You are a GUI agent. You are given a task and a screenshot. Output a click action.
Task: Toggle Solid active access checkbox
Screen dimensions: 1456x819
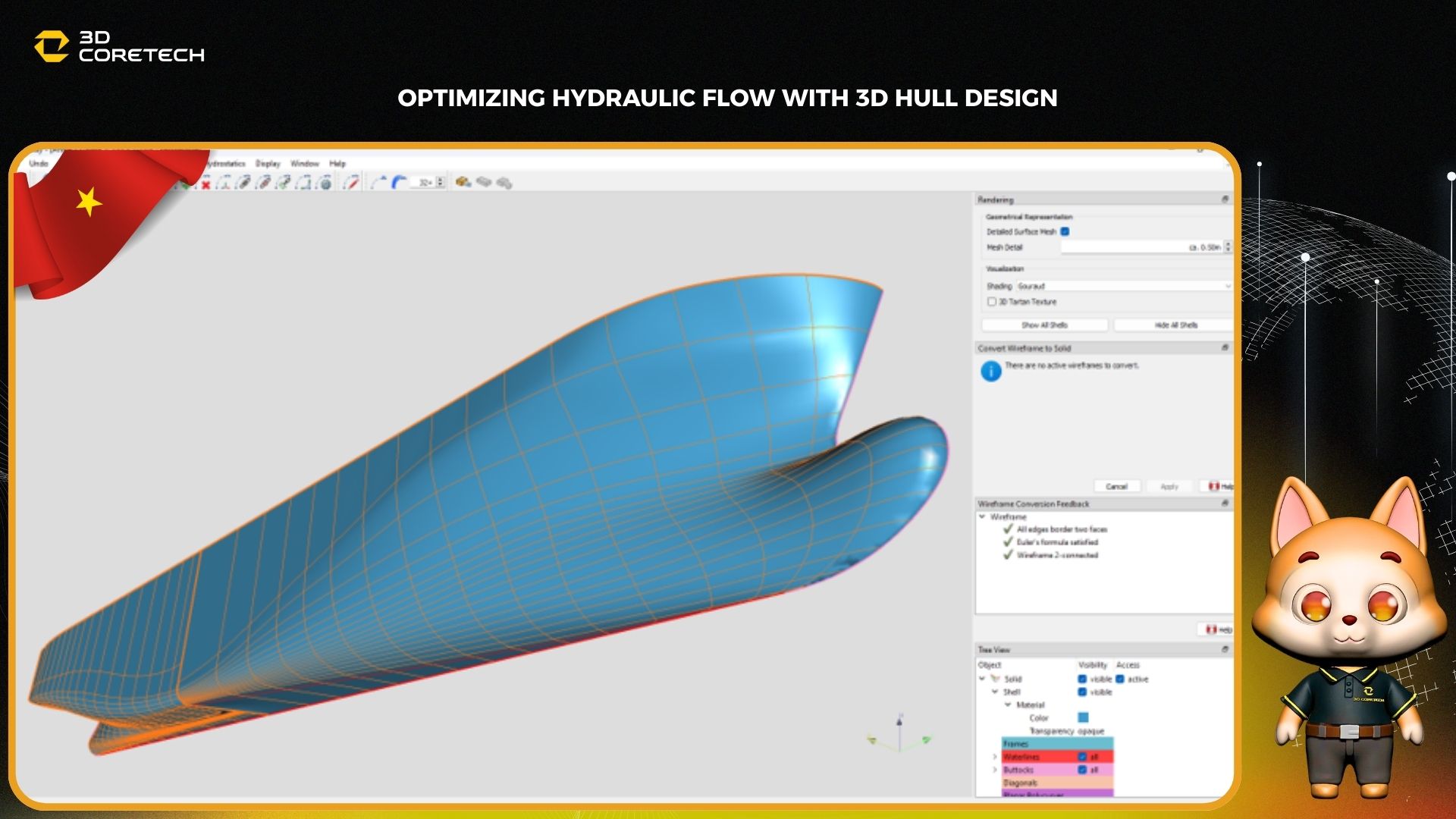tap(1119, 679)
